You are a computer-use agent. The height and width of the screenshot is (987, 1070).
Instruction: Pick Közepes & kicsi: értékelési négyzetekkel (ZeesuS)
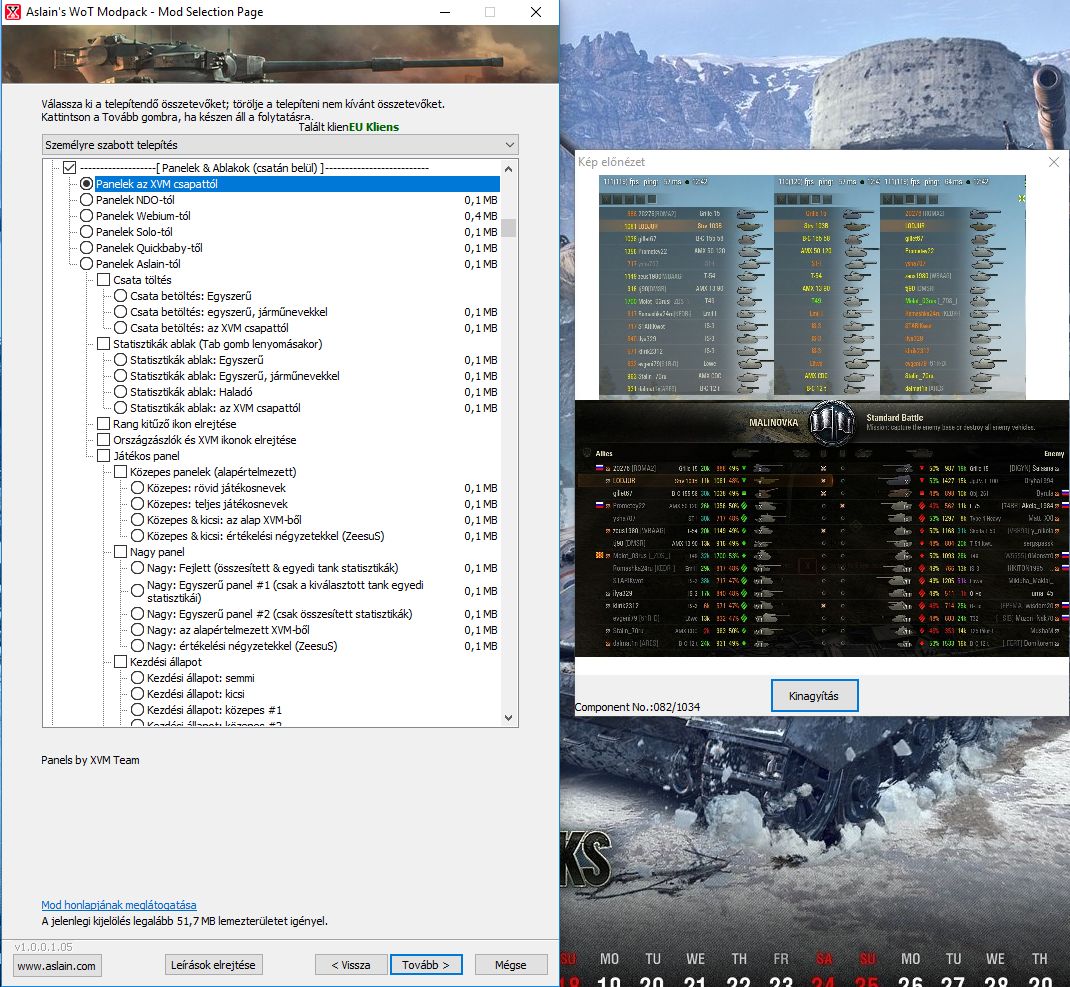coord(138,537)
